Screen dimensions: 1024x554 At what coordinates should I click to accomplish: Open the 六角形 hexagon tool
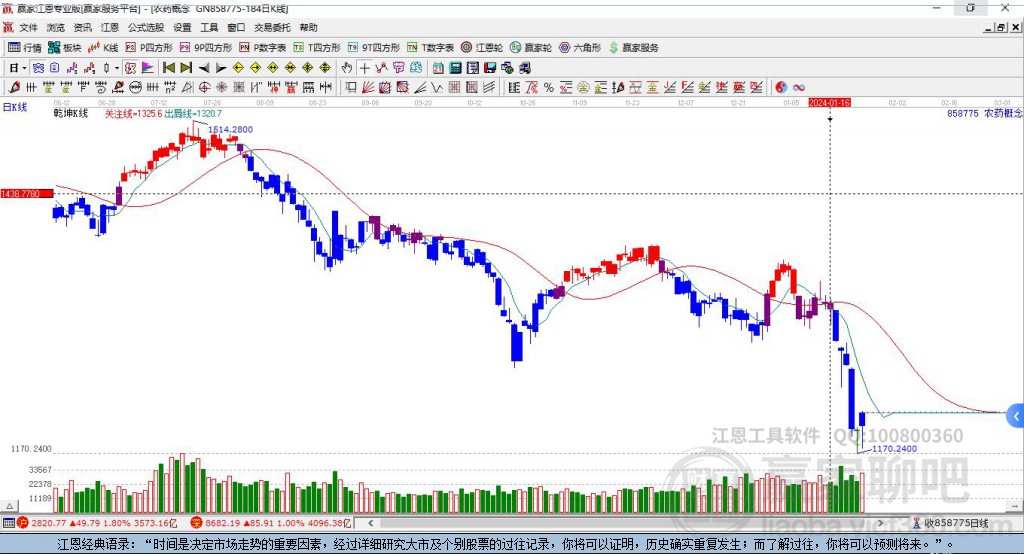(x=580, y=48)
